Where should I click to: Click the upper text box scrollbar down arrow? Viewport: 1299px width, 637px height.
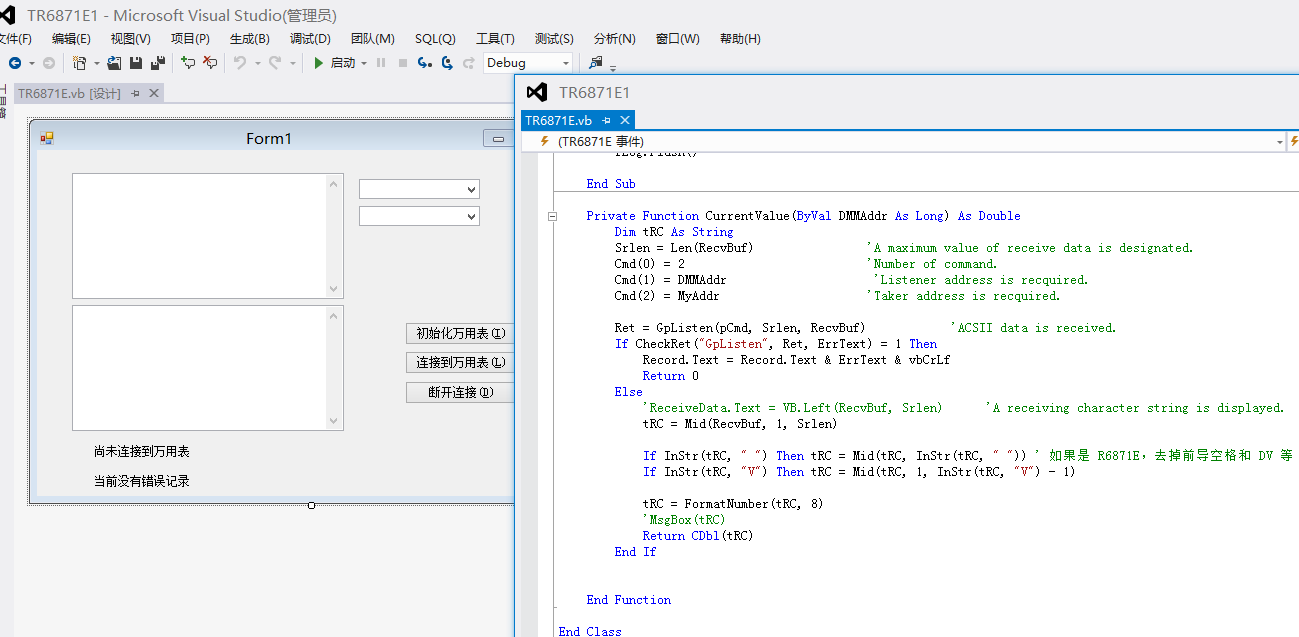click(x=334, y=289)
